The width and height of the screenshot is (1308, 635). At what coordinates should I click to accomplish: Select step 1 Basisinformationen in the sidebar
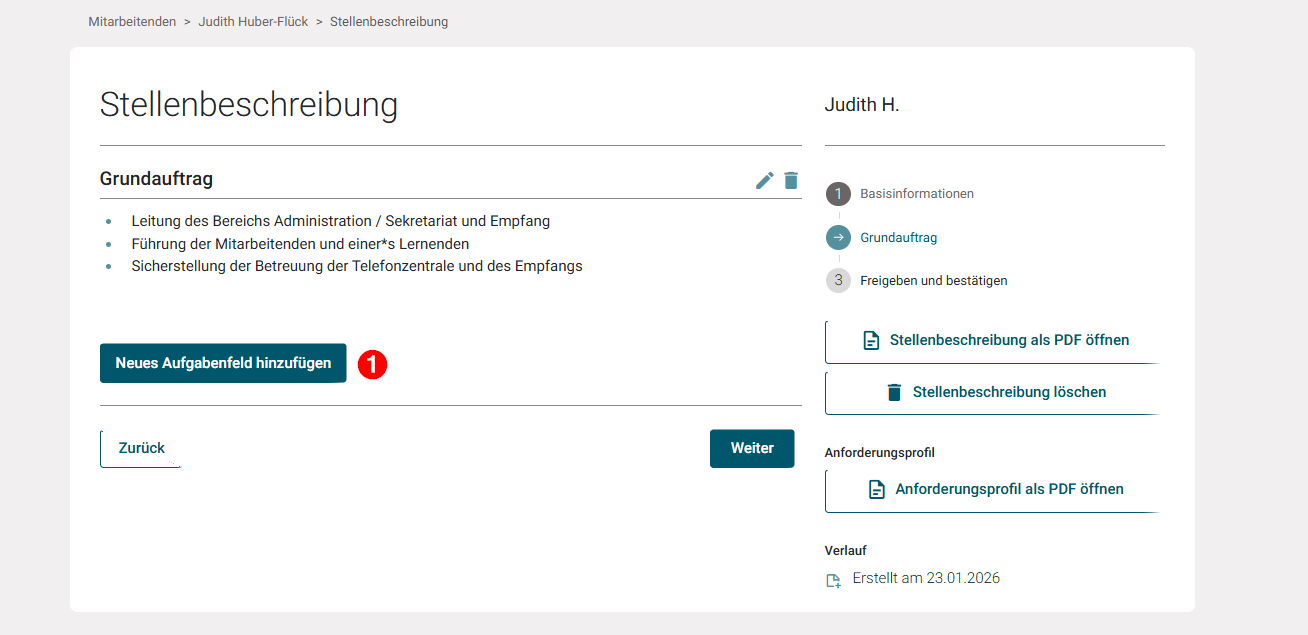pyautogui.click(x=917, y=193)
